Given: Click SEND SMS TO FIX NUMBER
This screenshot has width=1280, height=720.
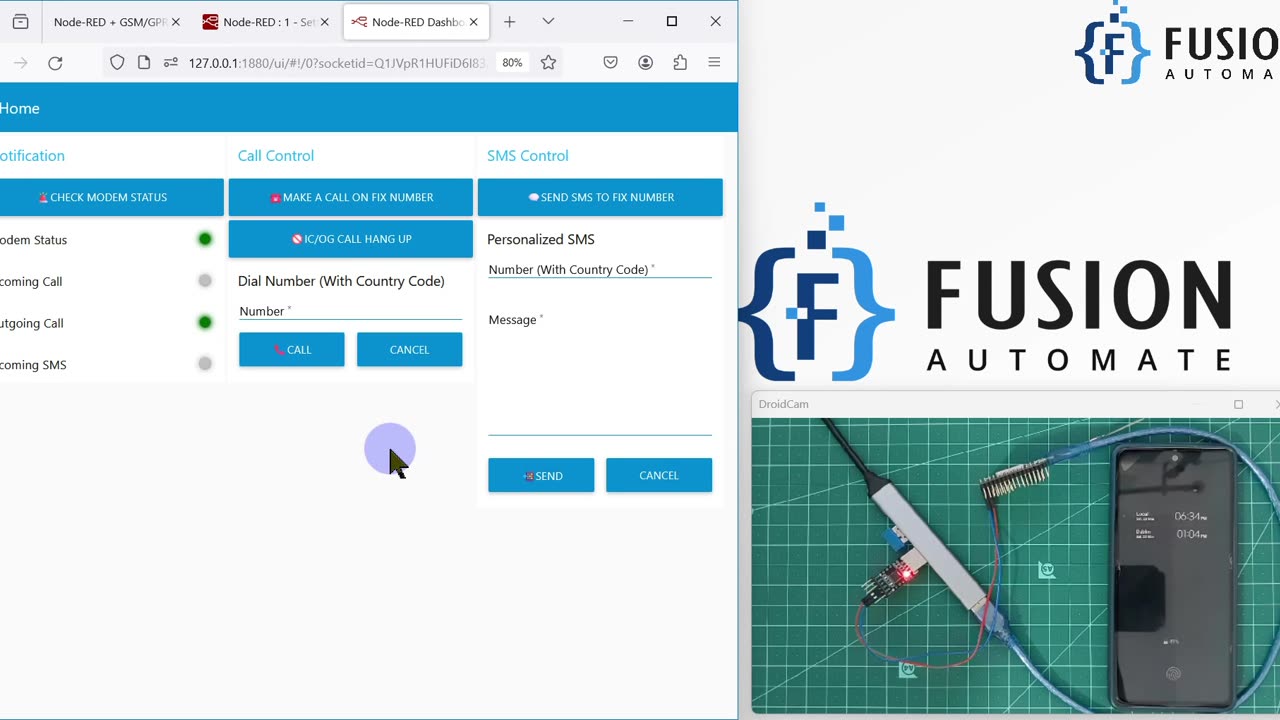Looking at the screenshot, I should pos(600,197).
